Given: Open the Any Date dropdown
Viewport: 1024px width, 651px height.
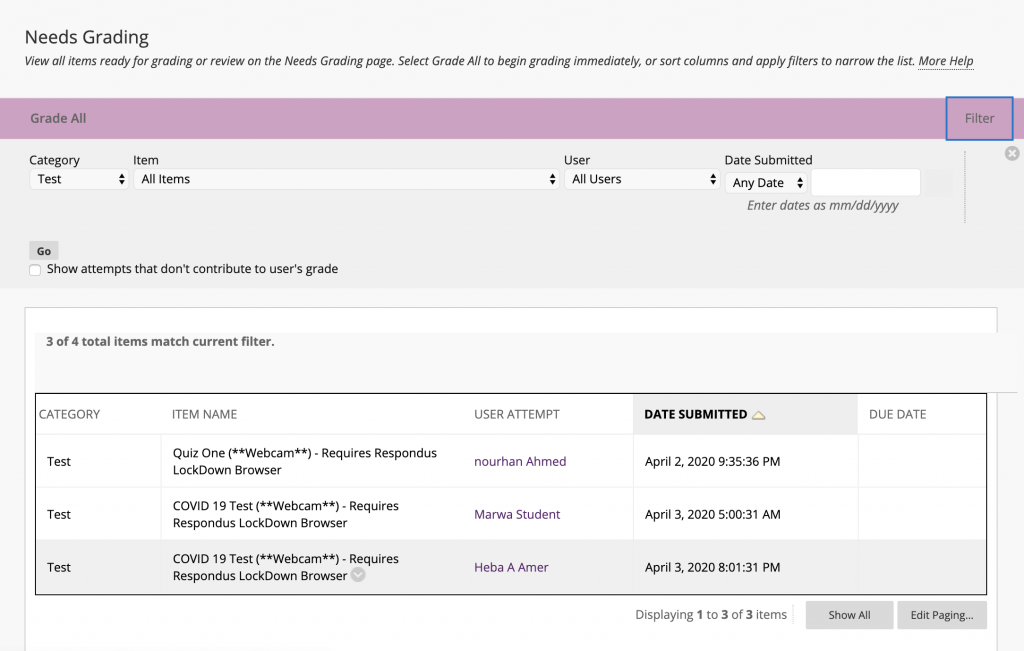Looking at the screenshot, I should click(766, 182).
